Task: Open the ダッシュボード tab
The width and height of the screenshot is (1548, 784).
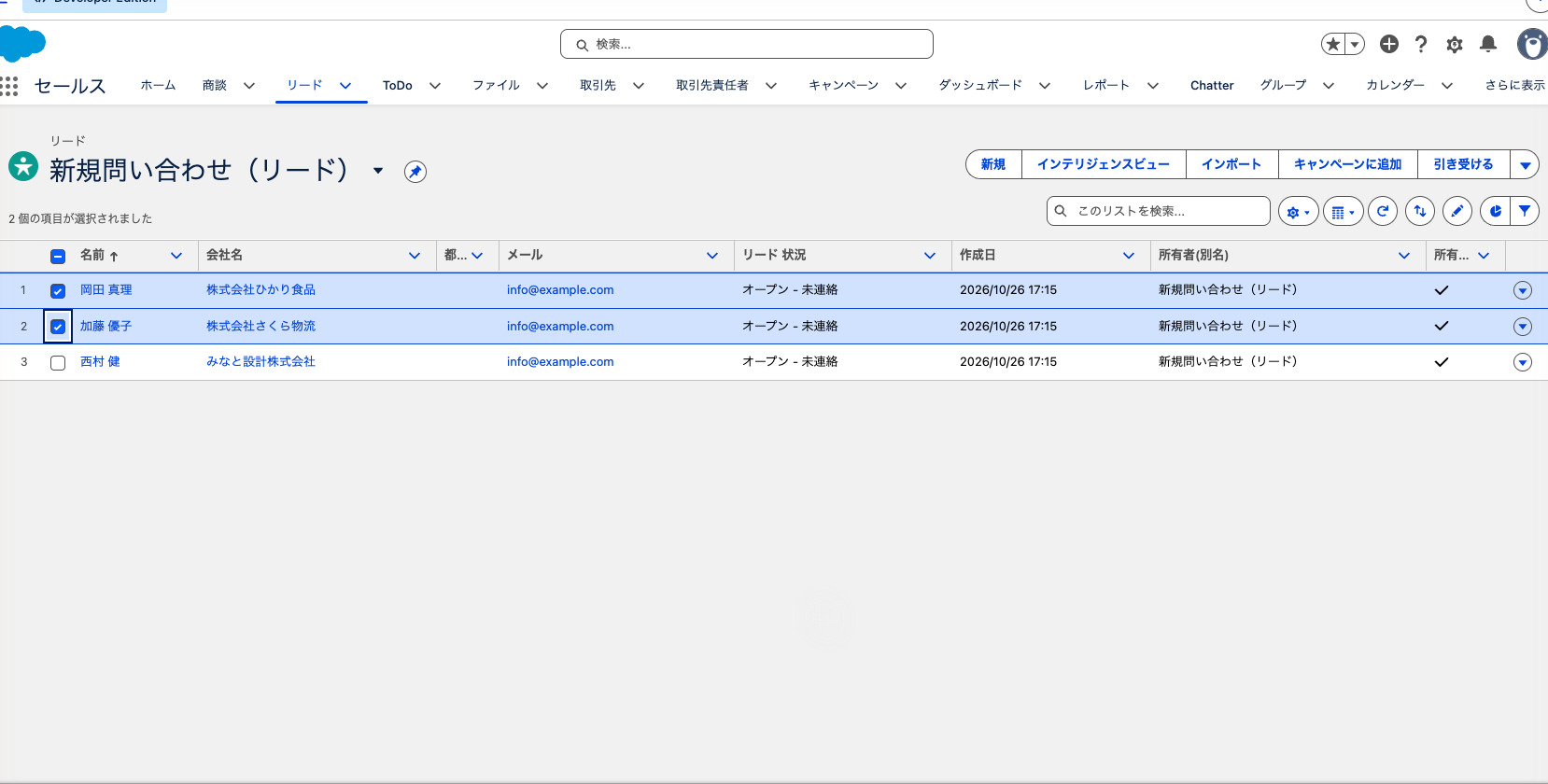Action: [980, 85]
